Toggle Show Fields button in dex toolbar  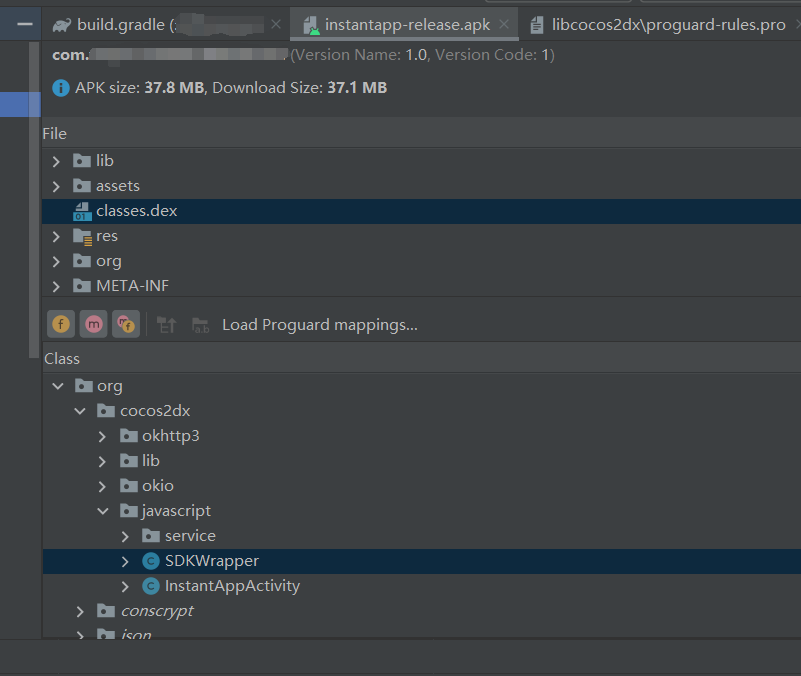click(x=61, y=324)
